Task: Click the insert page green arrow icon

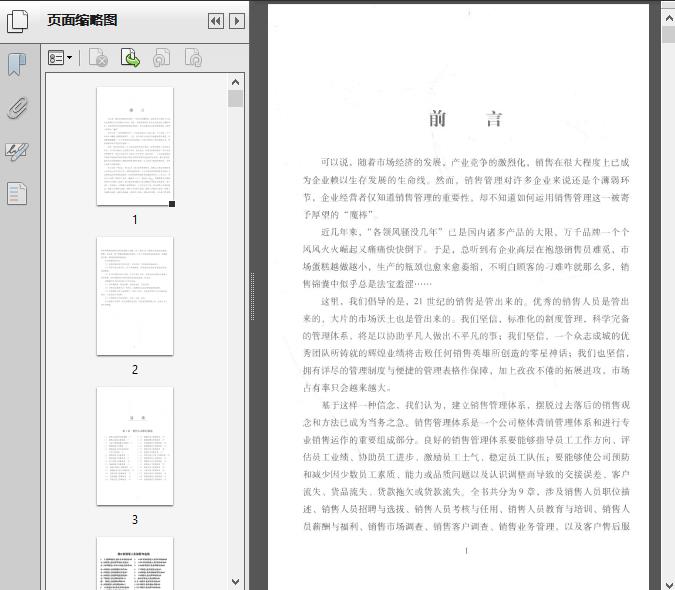Action: tap(130, 58)
